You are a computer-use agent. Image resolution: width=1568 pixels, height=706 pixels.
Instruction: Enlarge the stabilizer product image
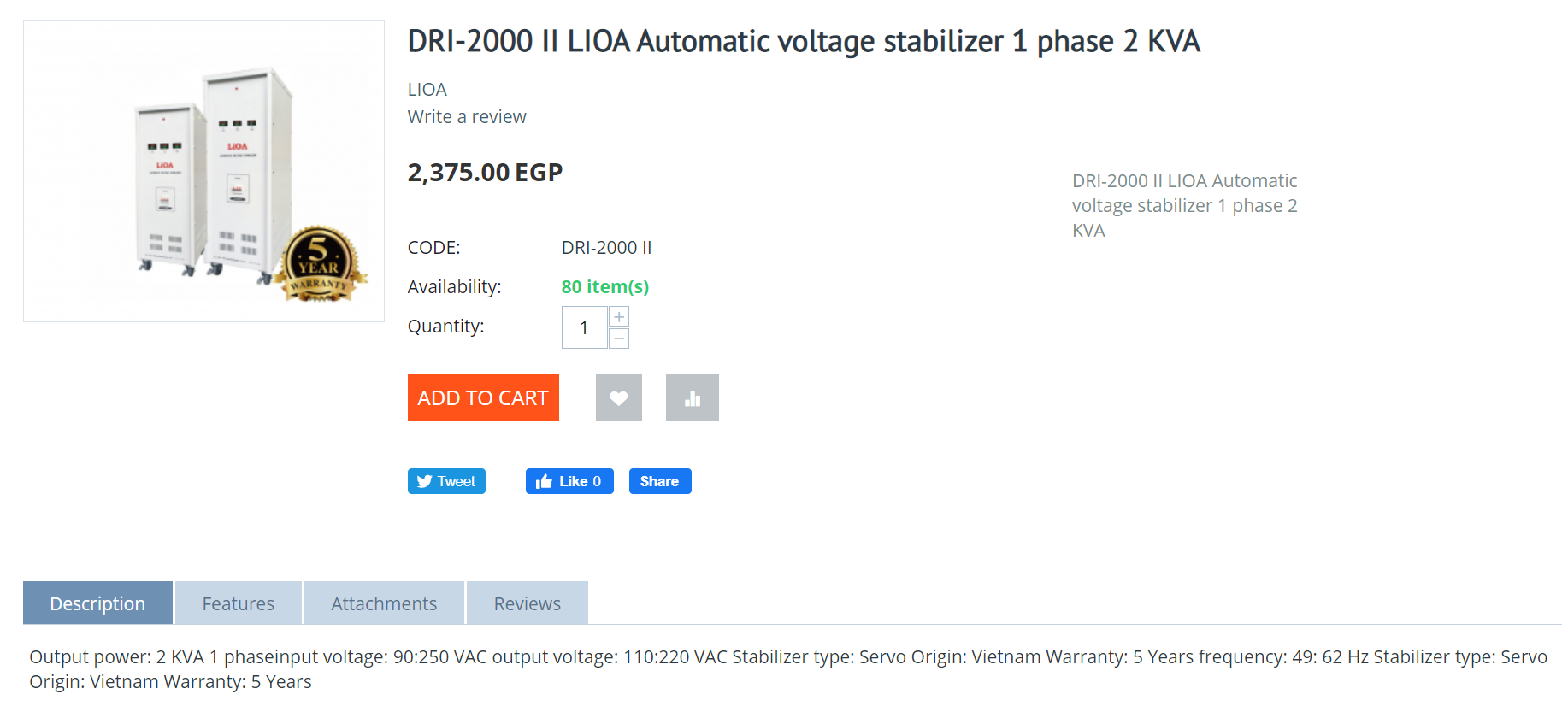tap(203, 171)
